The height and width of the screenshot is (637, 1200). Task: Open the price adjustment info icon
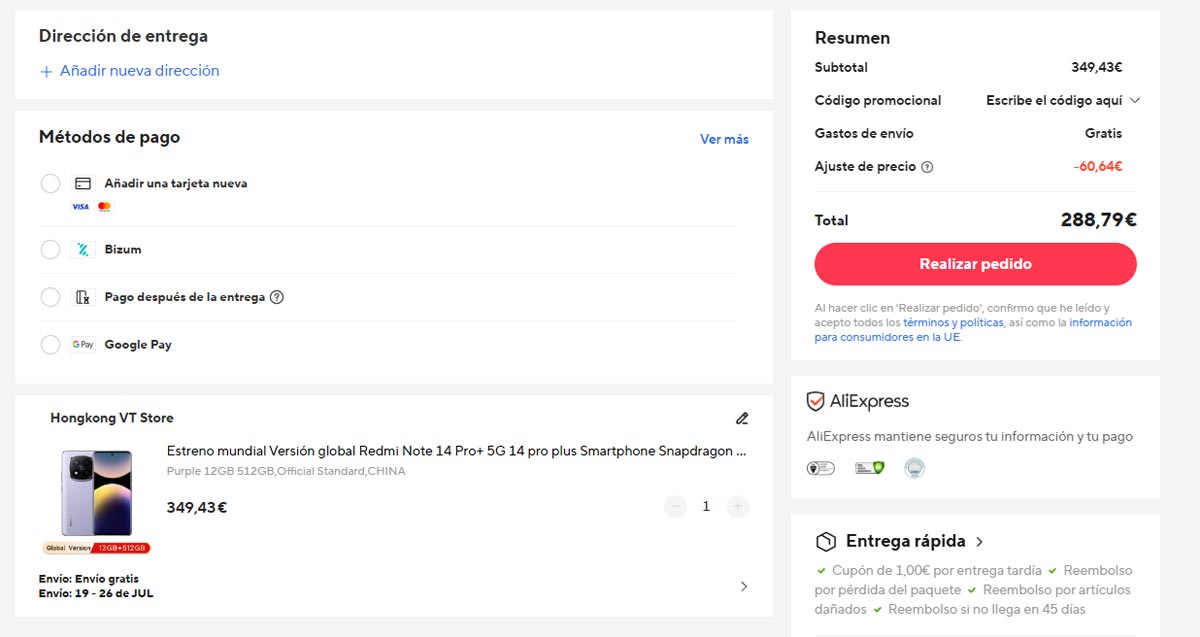pyautogui.click(x=927, y=167)
